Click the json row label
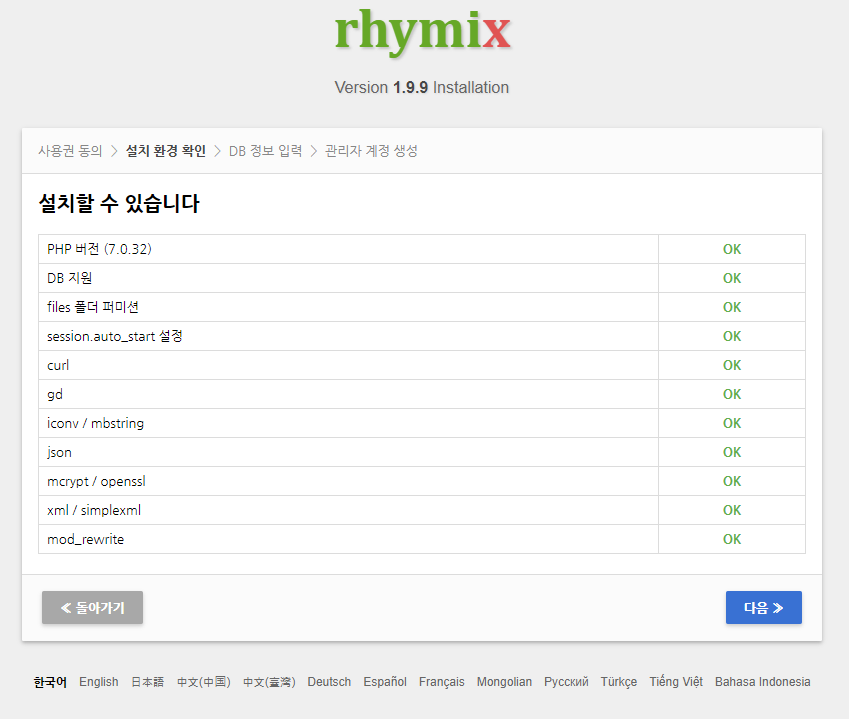This screenshot has width=849, height=719. point(59,453)
